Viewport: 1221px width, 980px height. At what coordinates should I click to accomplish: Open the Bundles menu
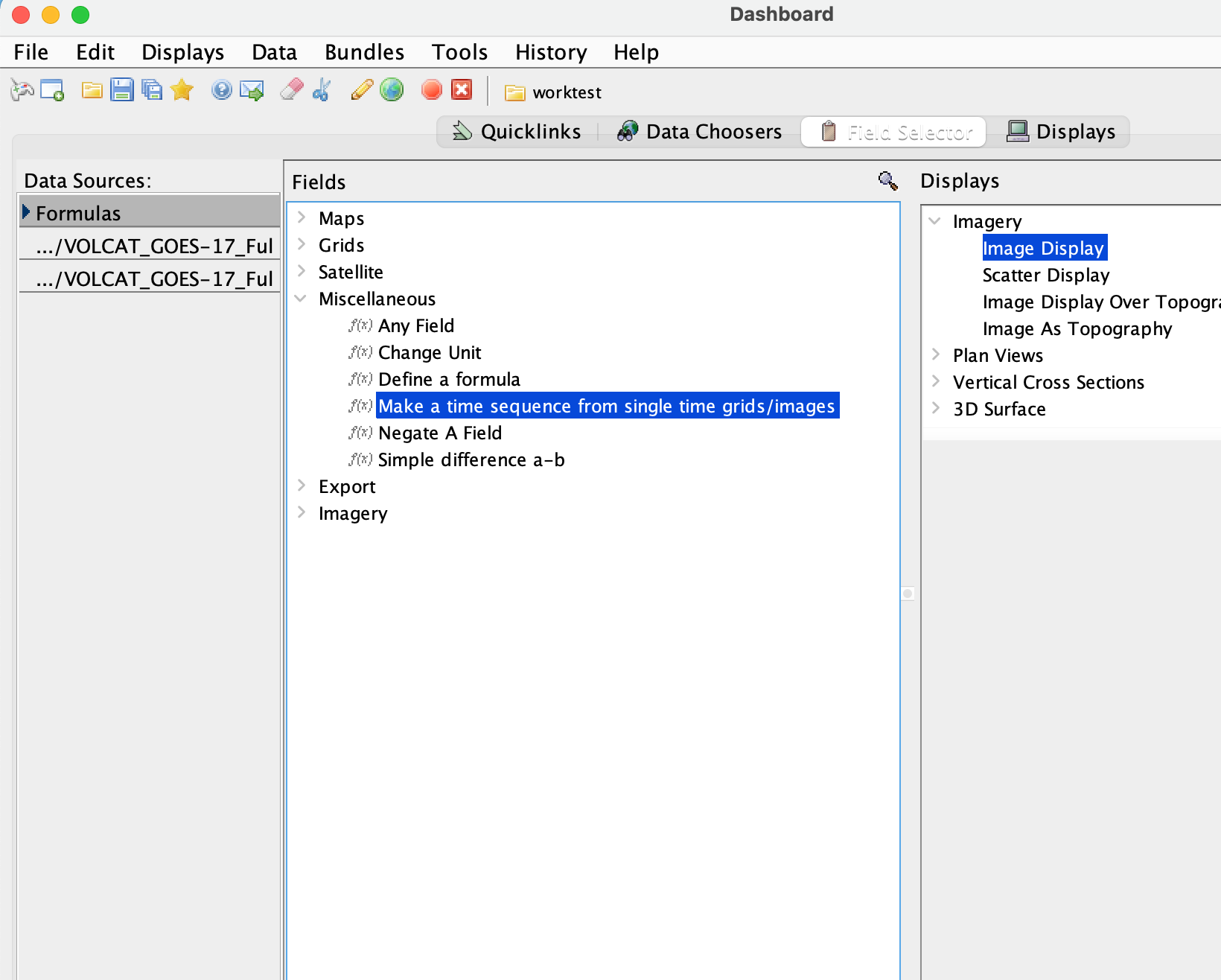click(364, 52)
